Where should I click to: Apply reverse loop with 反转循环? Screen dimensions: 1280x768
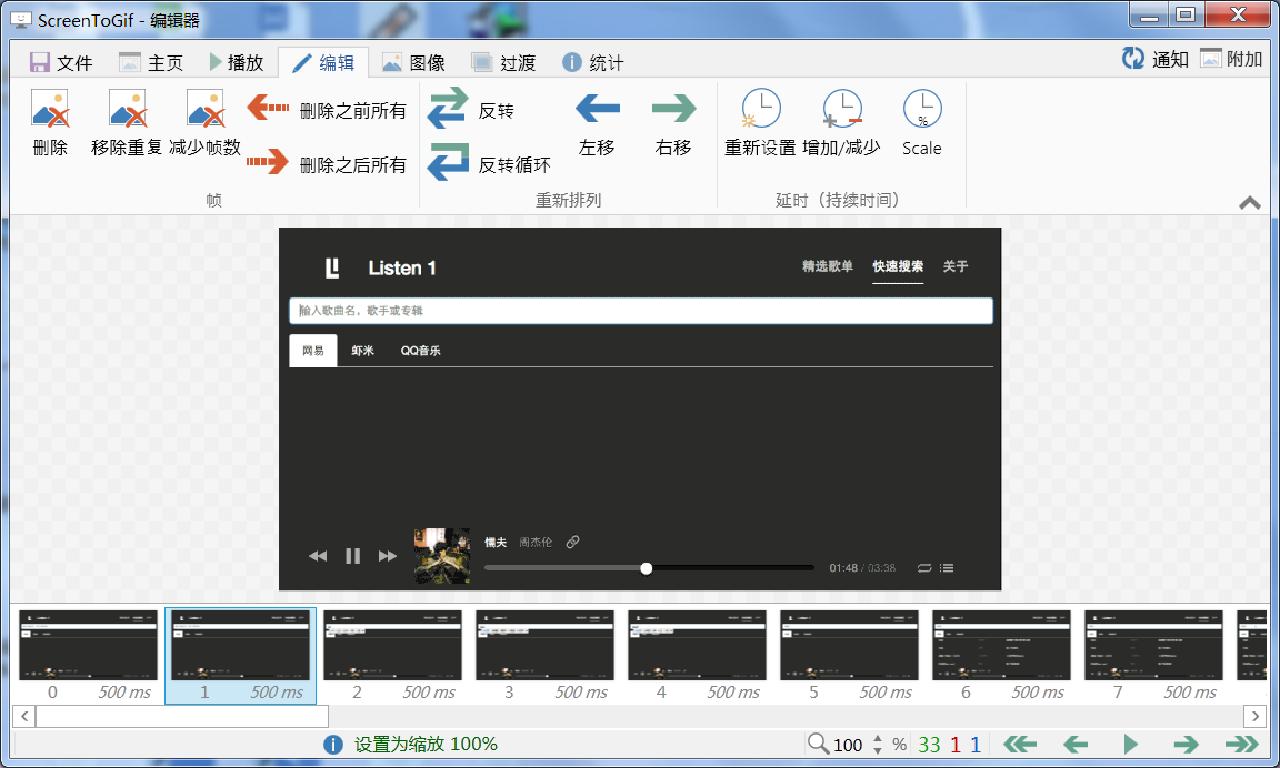coord(487,164)
